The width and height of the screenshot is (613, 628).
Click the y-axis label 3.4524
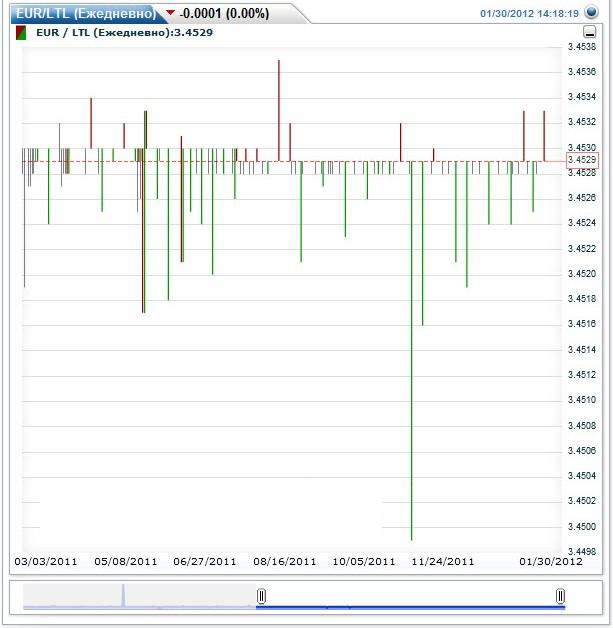(x=582, y=223)
